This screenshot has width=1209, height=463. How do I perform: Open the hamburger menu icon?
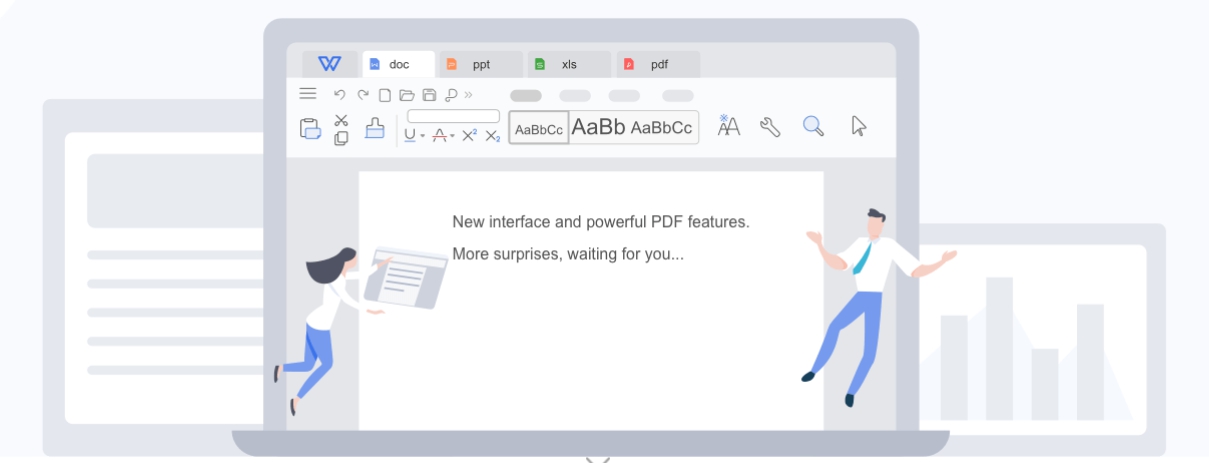click(x=308, y=94)
